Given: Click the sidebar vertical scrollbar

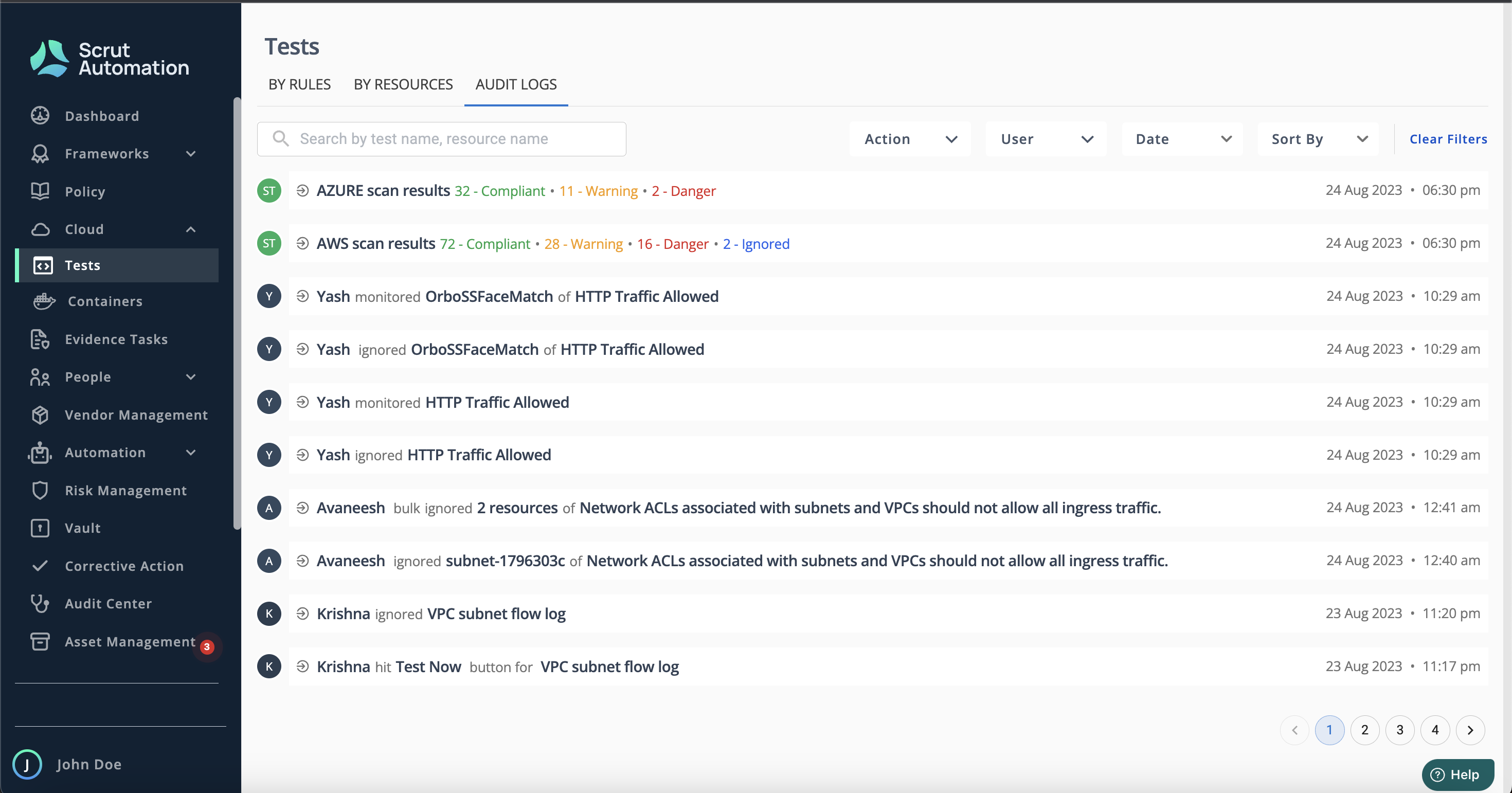Looking at the screenshot, I should click(237, 314).
